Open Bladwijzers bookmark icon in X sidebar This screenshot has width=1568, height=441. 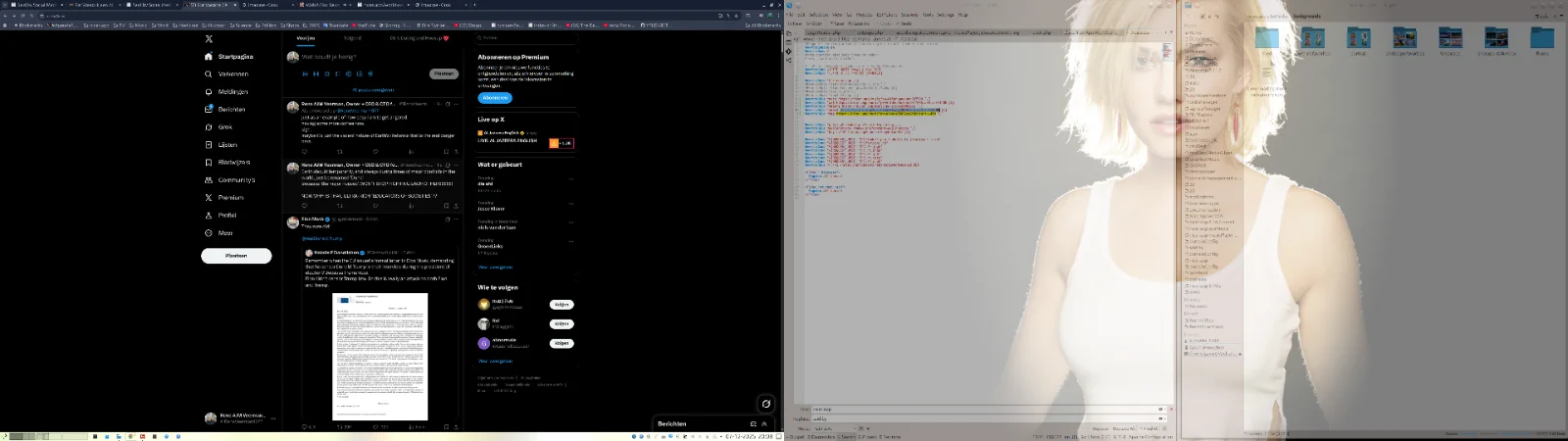(x=209, y=163)
